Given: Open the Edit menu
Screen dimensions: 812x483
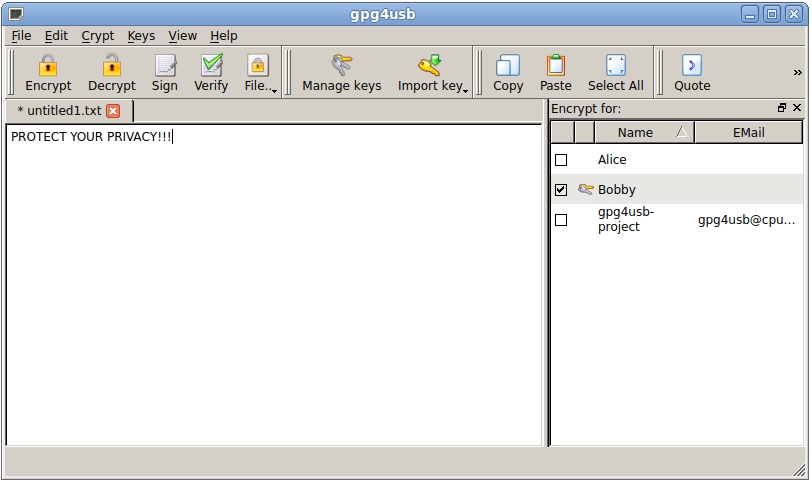Looking at the screenshot, I should 56,36.
